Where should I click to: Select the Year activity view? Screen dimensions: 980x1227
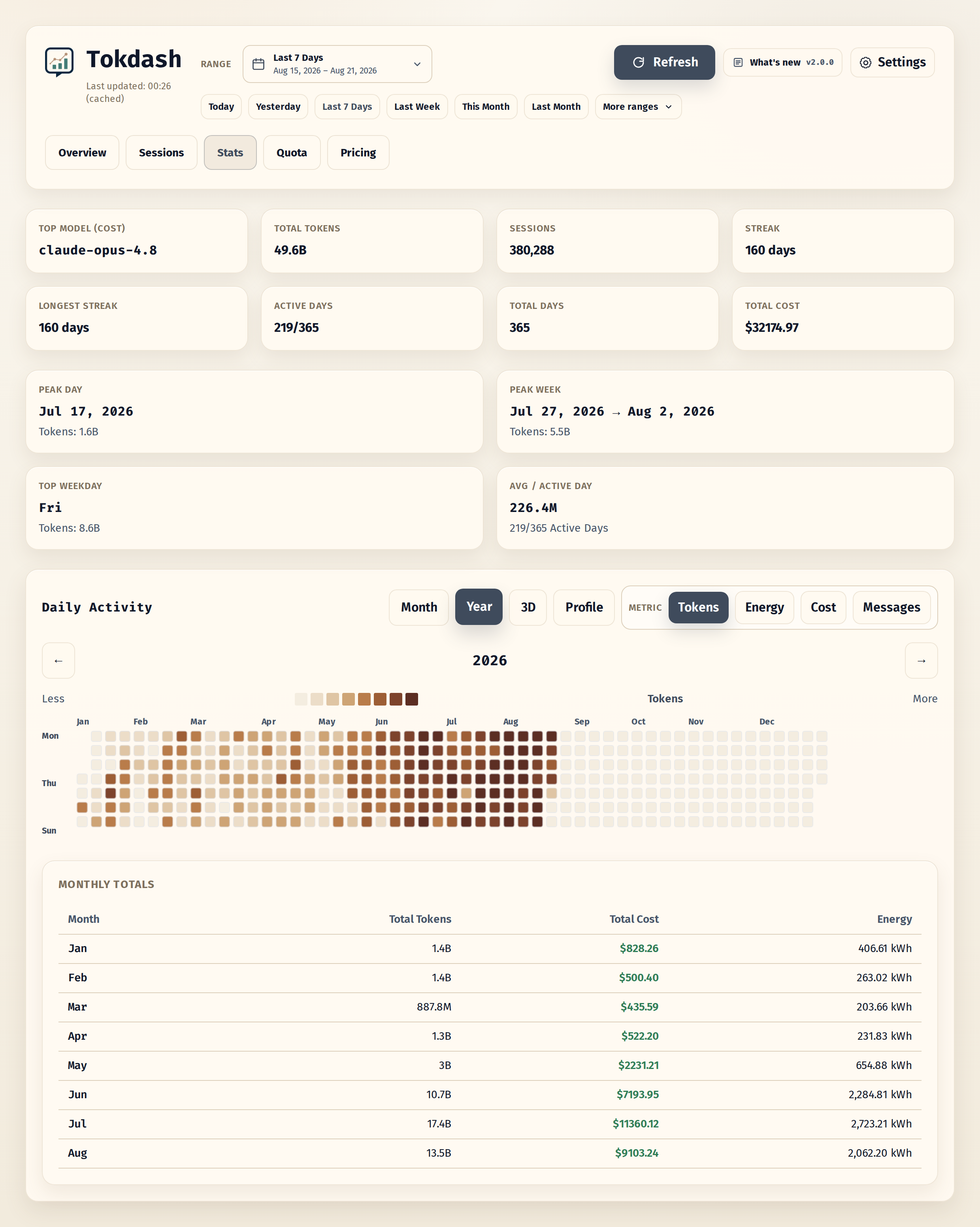(x=479, y=607)
